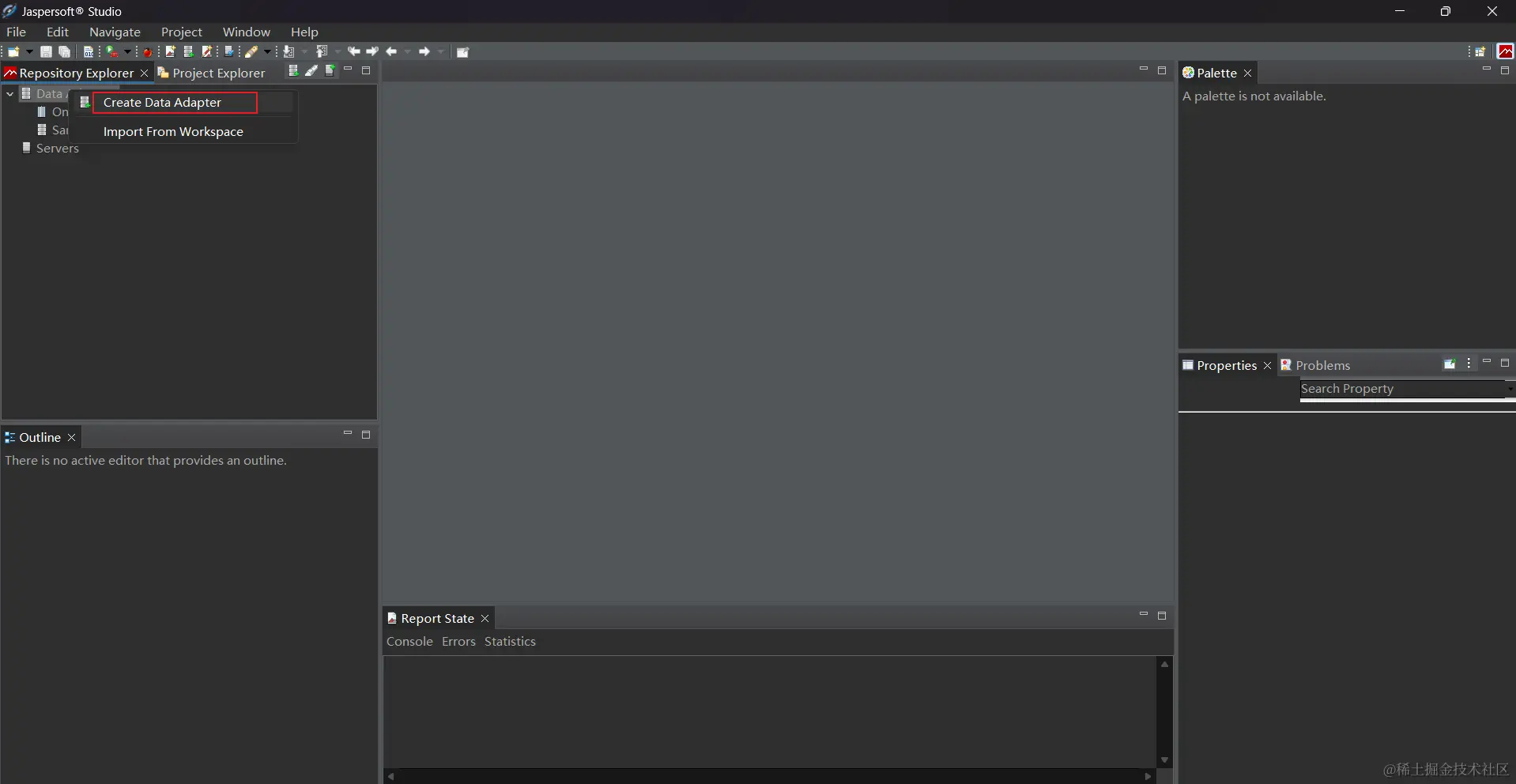Click the New Data Adapter toolbar icon
The height and width of the screenshot is (784, 1516).
tap(189, 51)
